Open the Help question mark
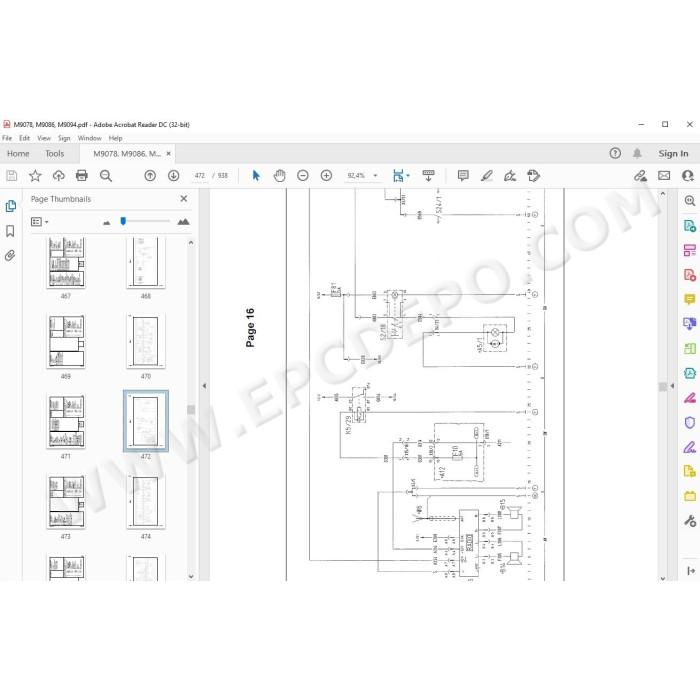This screenshot has width=700, height=700. [615, 154]
